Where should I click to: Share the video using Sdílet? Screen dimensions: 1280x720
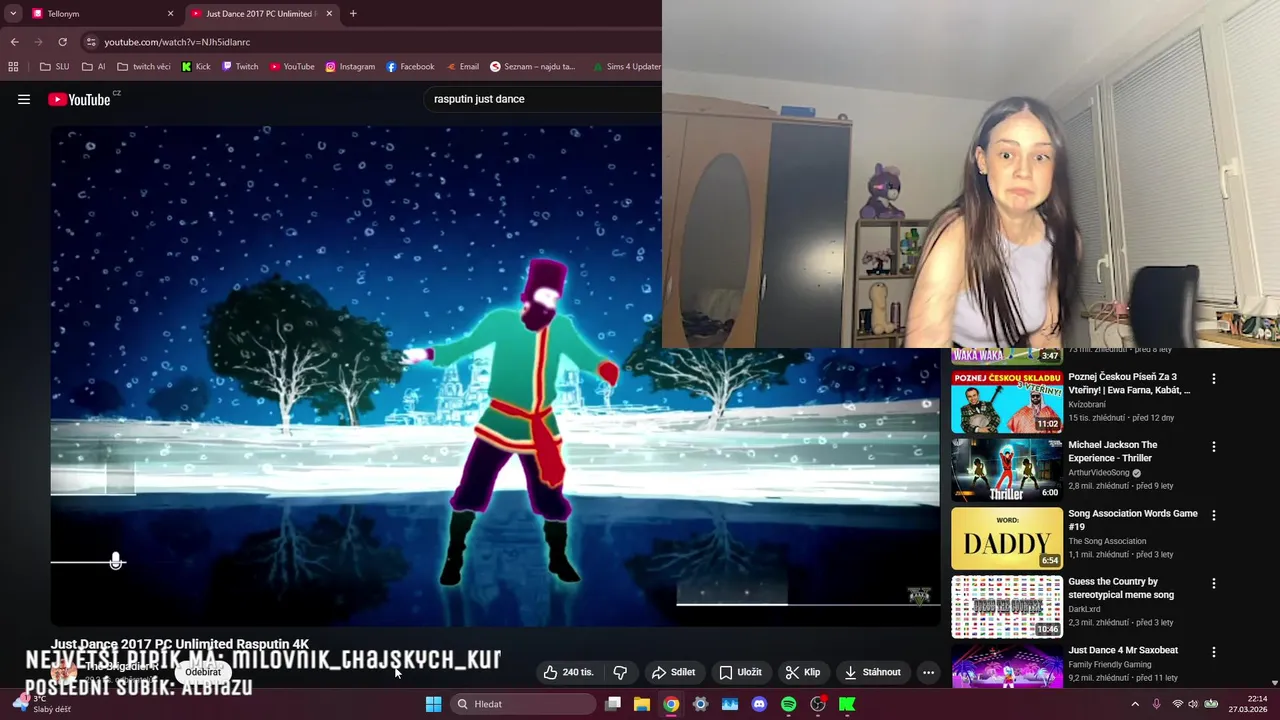(x=673, y=672)
